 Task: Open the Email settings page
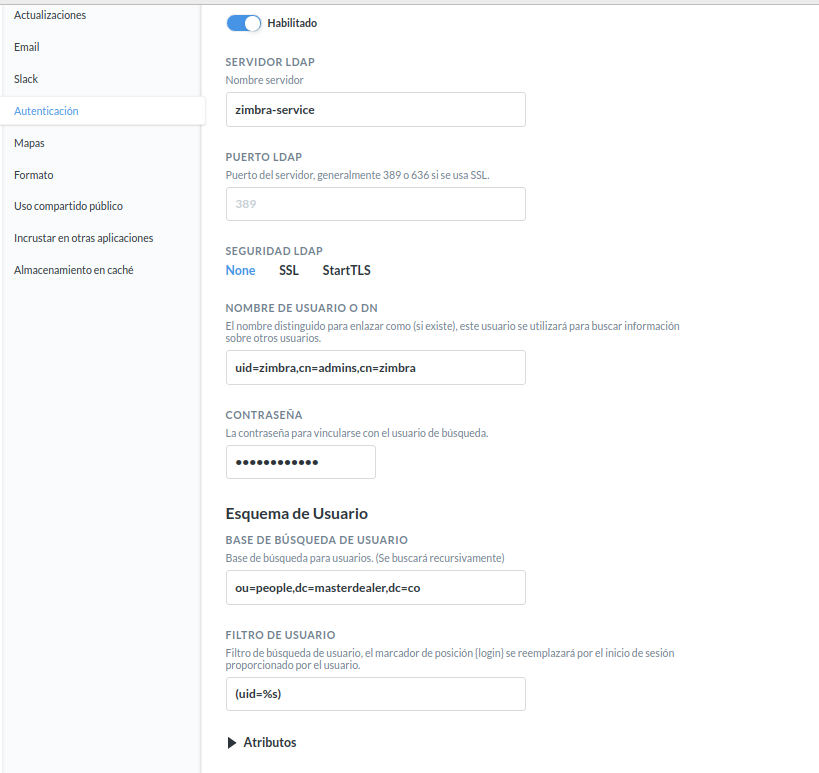point(26,46)
